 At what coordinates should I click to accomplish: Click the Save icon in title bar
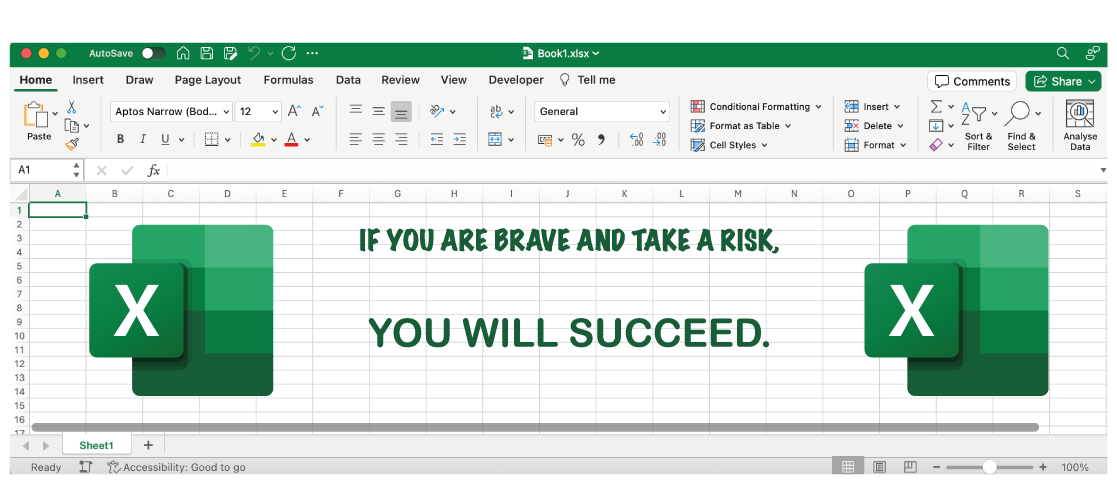coord(207,53)
